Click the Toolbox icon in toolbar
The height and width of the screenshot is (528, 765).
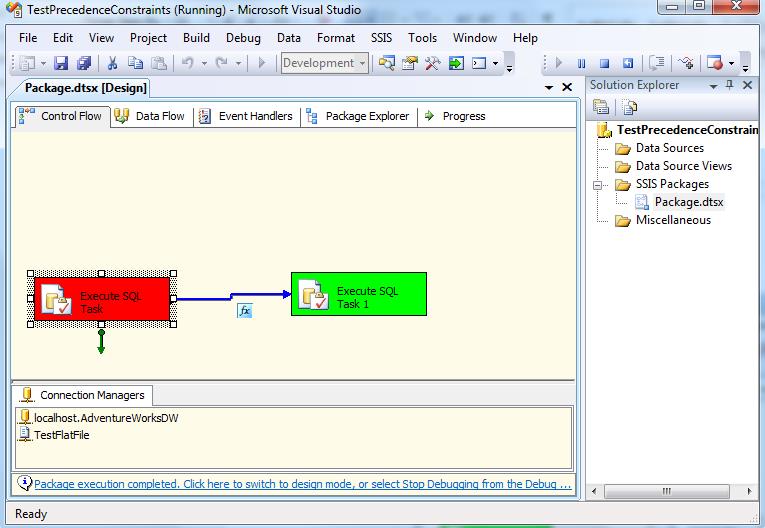tap(433, 63)
